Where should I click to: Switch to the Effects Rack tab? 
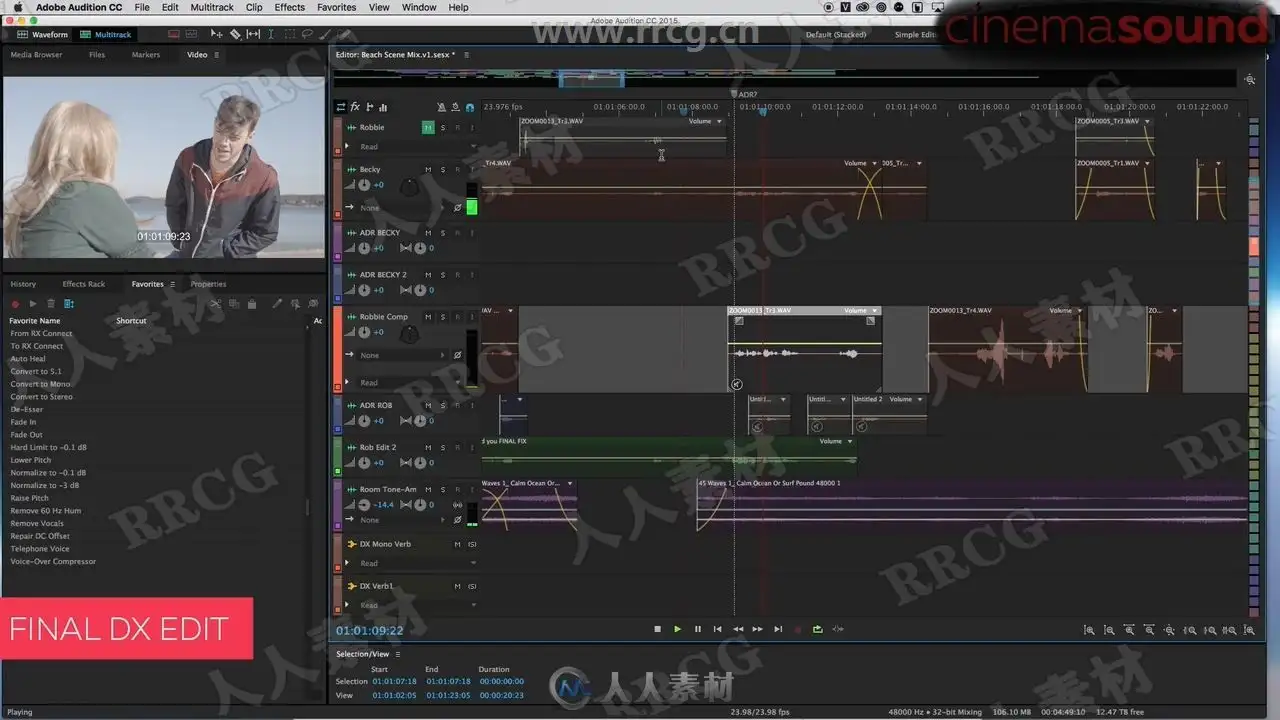point(84,284)
